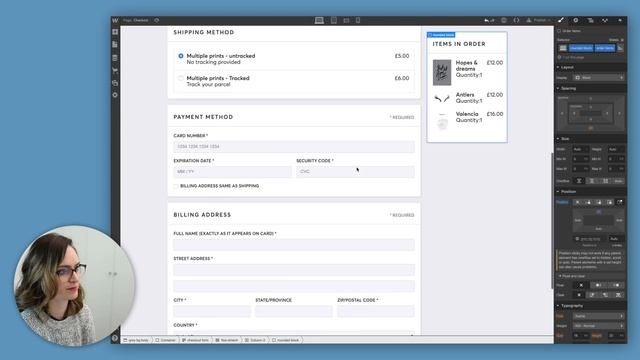The width and height of the screenshot is (640, 360).
Task: Set overflow to Auto
Action: [618, 181]
